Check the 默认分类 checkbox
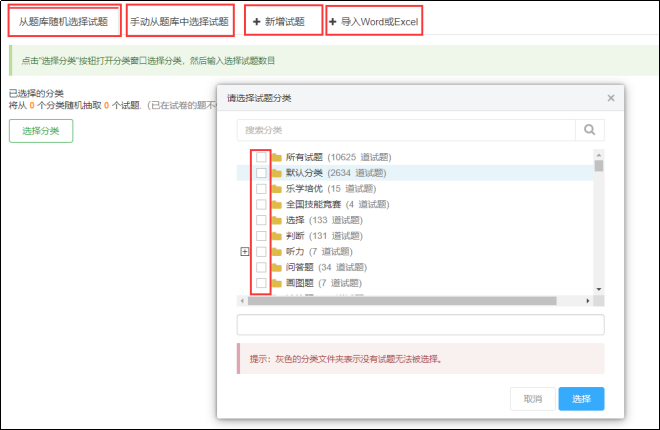The width and height of the screenshot is (660, 430). [x=261, y=173]
